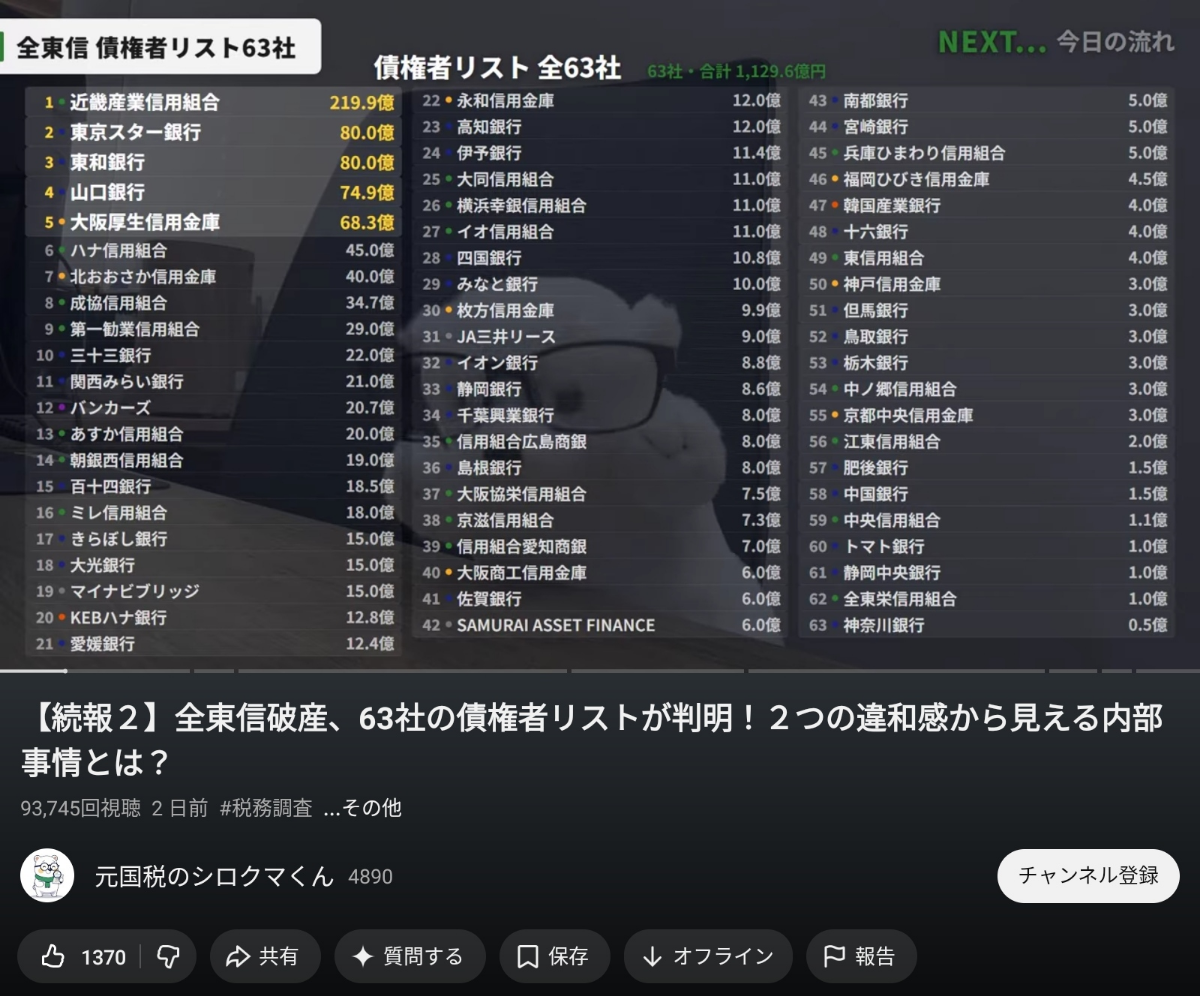Click row 7 北おおさか信用金庫

click(x=213, y=277)
